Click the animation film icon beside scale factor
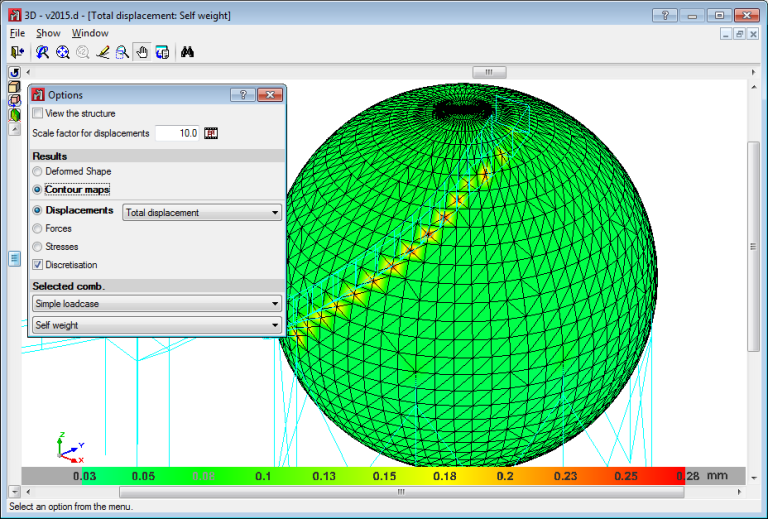768x519 pixels. 211,133
